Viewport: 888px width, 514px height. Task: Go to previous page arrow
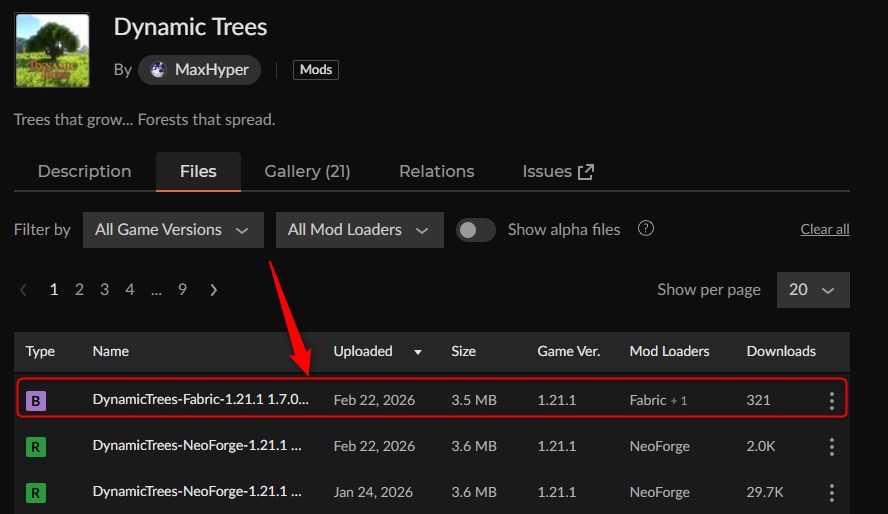(x=23, y=290)
